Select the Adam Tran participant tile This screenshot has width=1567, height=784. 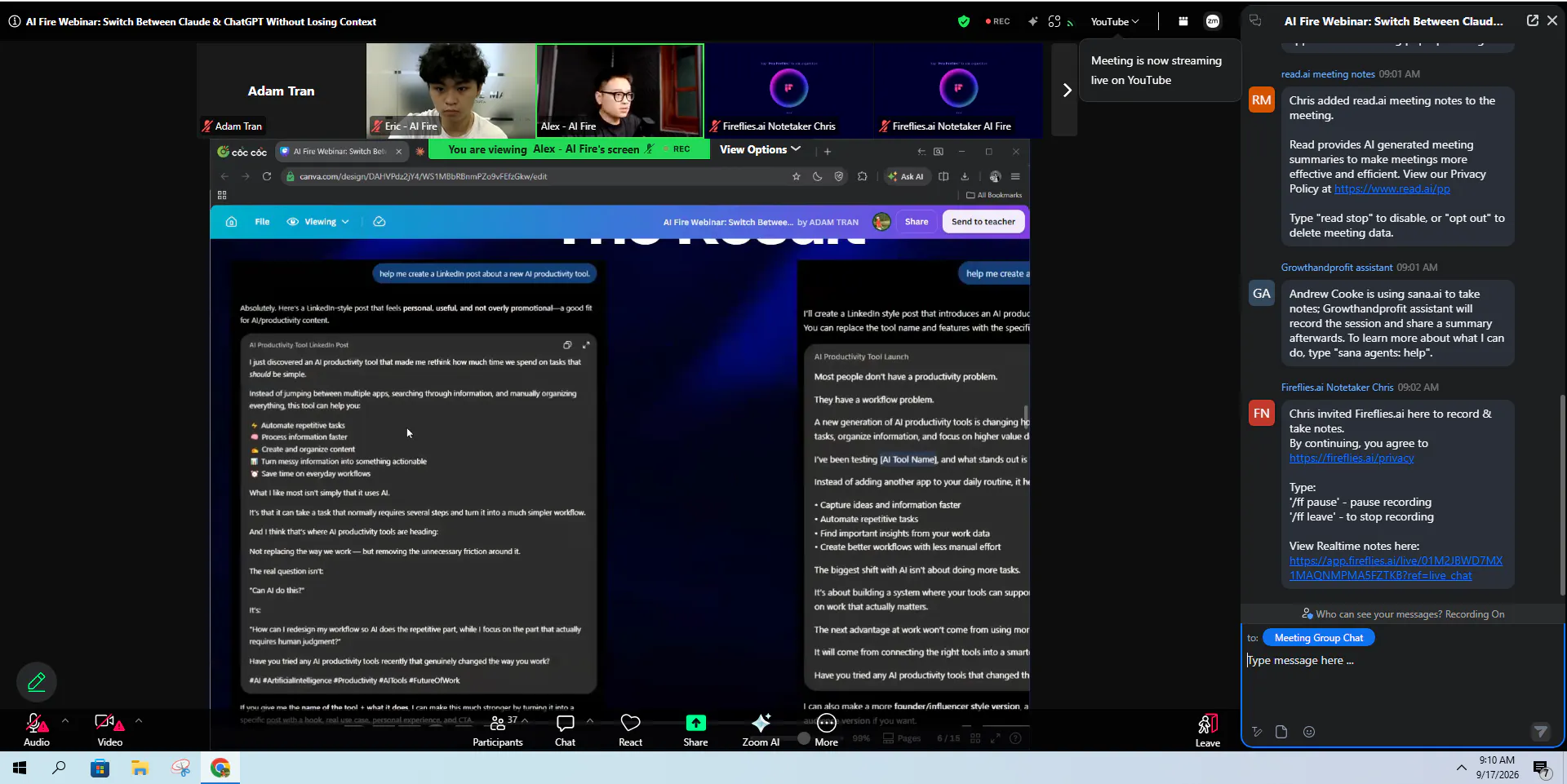coord(281,90)
